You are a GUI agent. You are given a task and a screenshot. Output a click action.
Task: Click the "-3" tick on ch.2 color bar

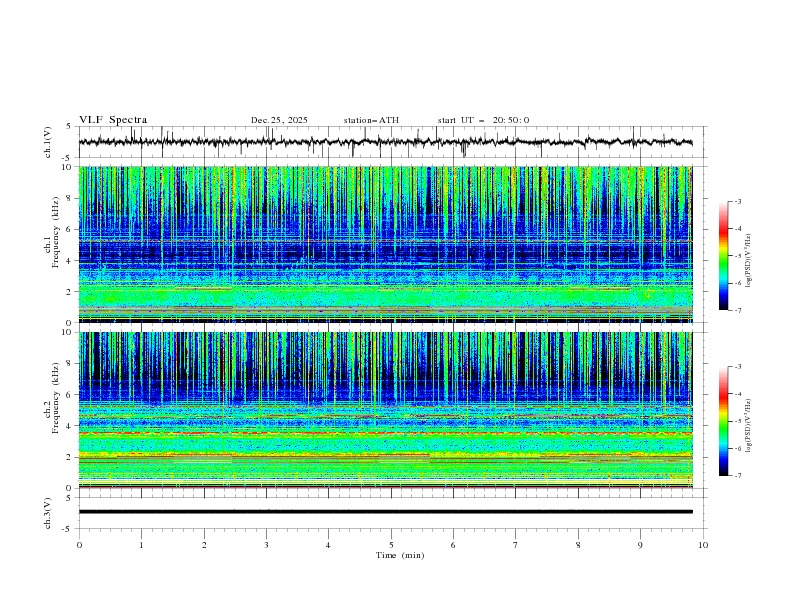point(738,367)
